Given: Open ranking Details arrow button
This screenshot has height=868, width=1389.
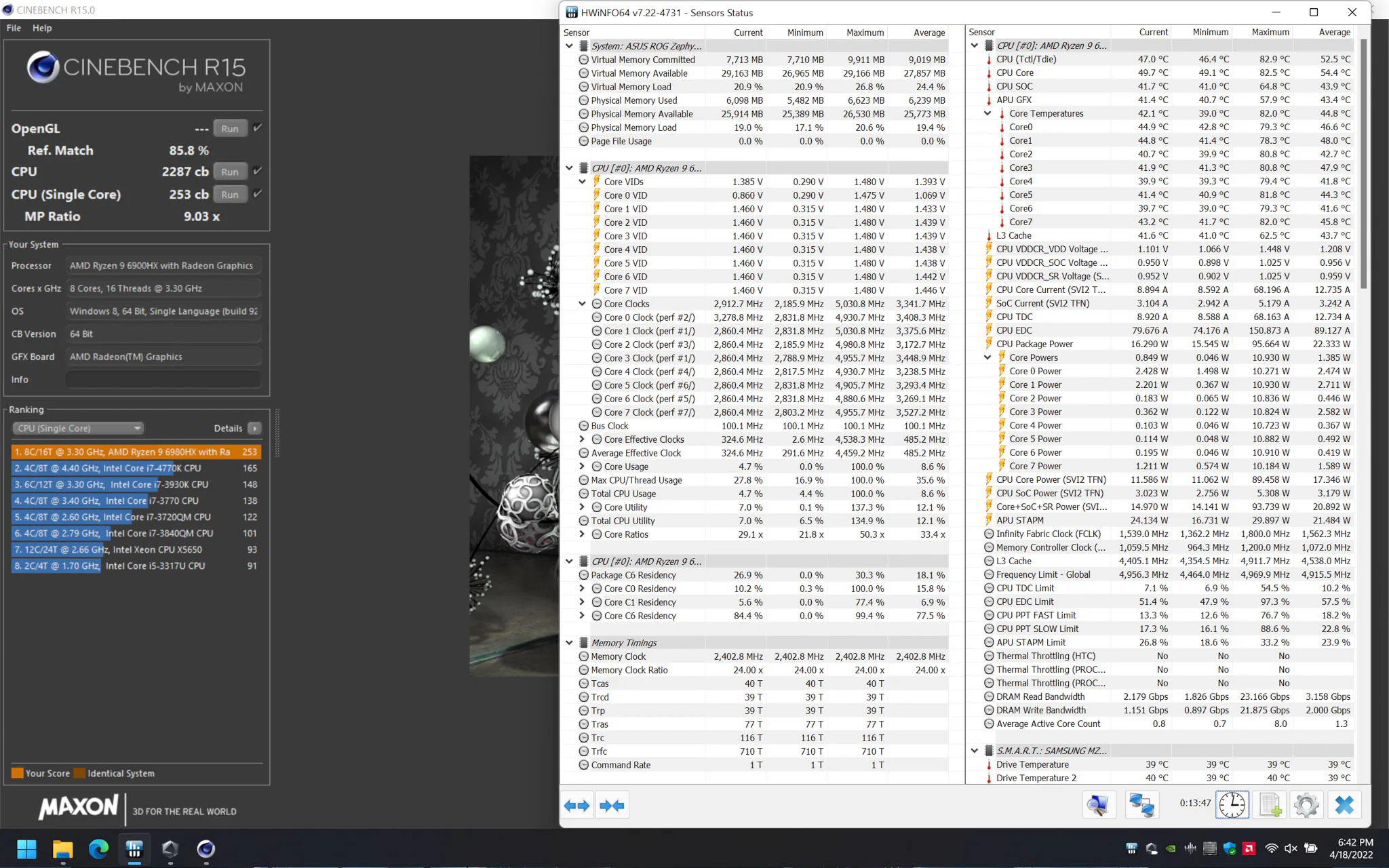Looking at the screenshot, I should 254,428.
